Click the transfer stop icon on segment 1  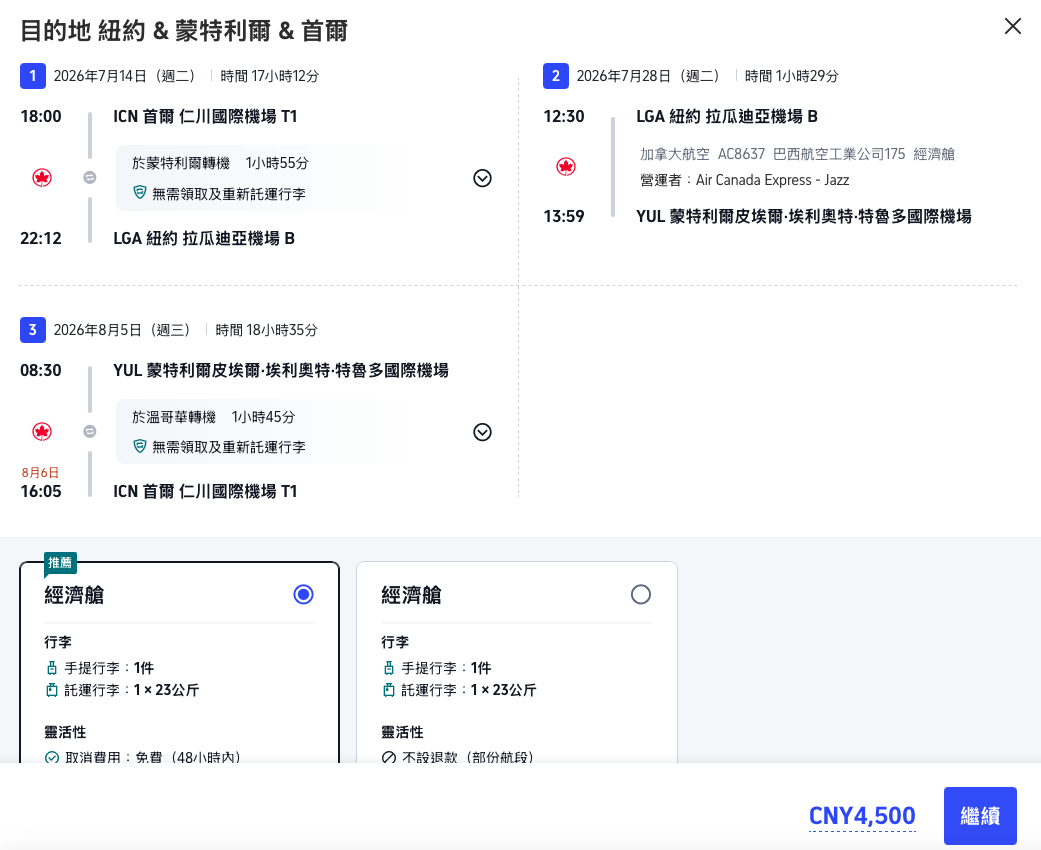[x=89, y=178]
